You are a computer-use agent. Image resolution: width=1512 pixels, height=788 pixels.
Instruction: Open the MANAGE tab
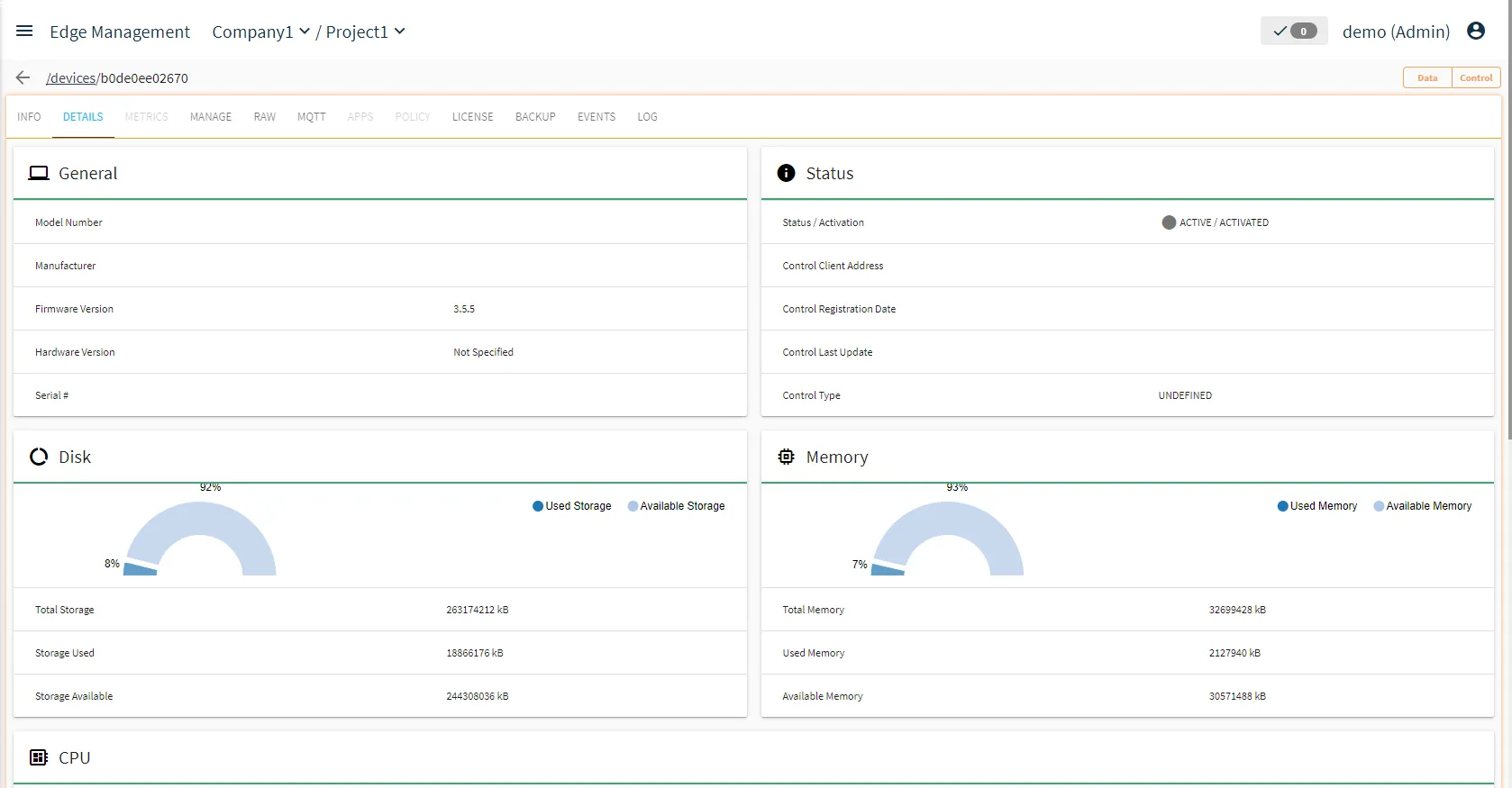pyautogui.click(x=211, y=117)
